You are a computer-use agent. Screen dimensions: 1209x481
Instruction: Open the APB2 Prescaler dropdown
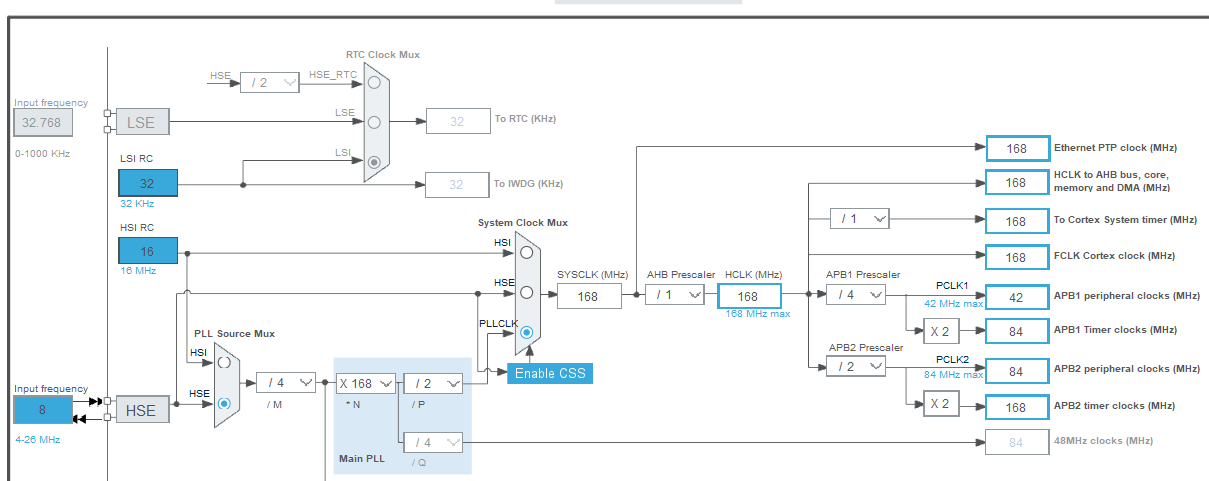pos(856,367)
